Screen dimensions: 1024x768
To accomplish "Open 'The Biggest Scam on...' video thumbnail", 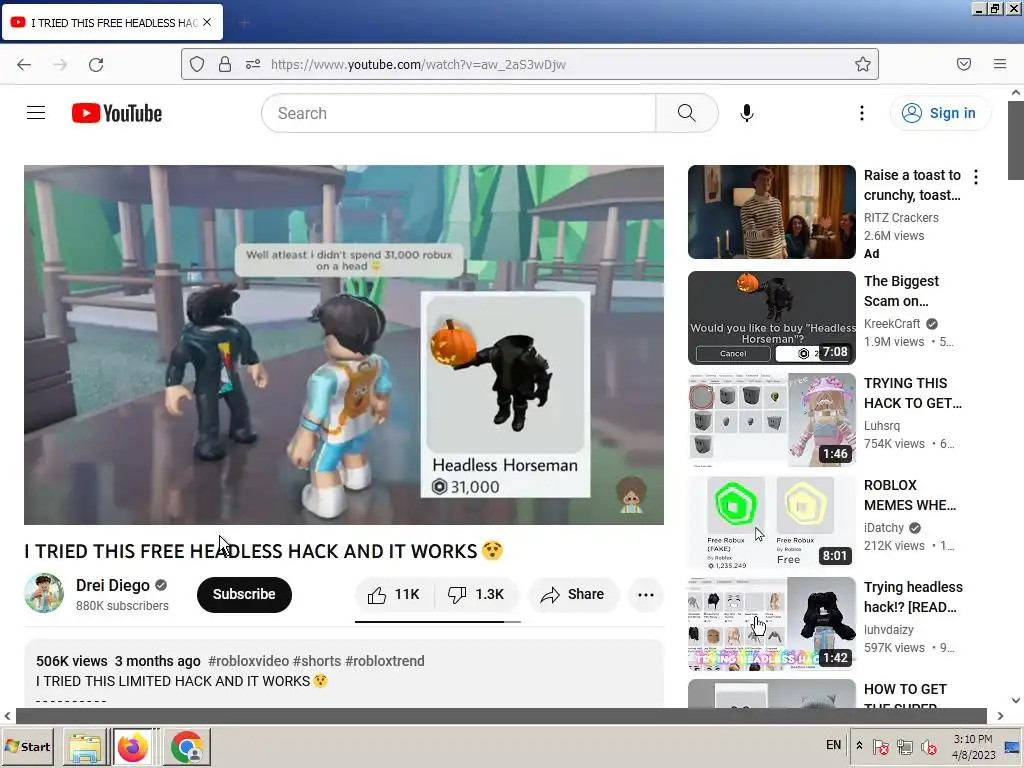I will [x=772, y=318].
